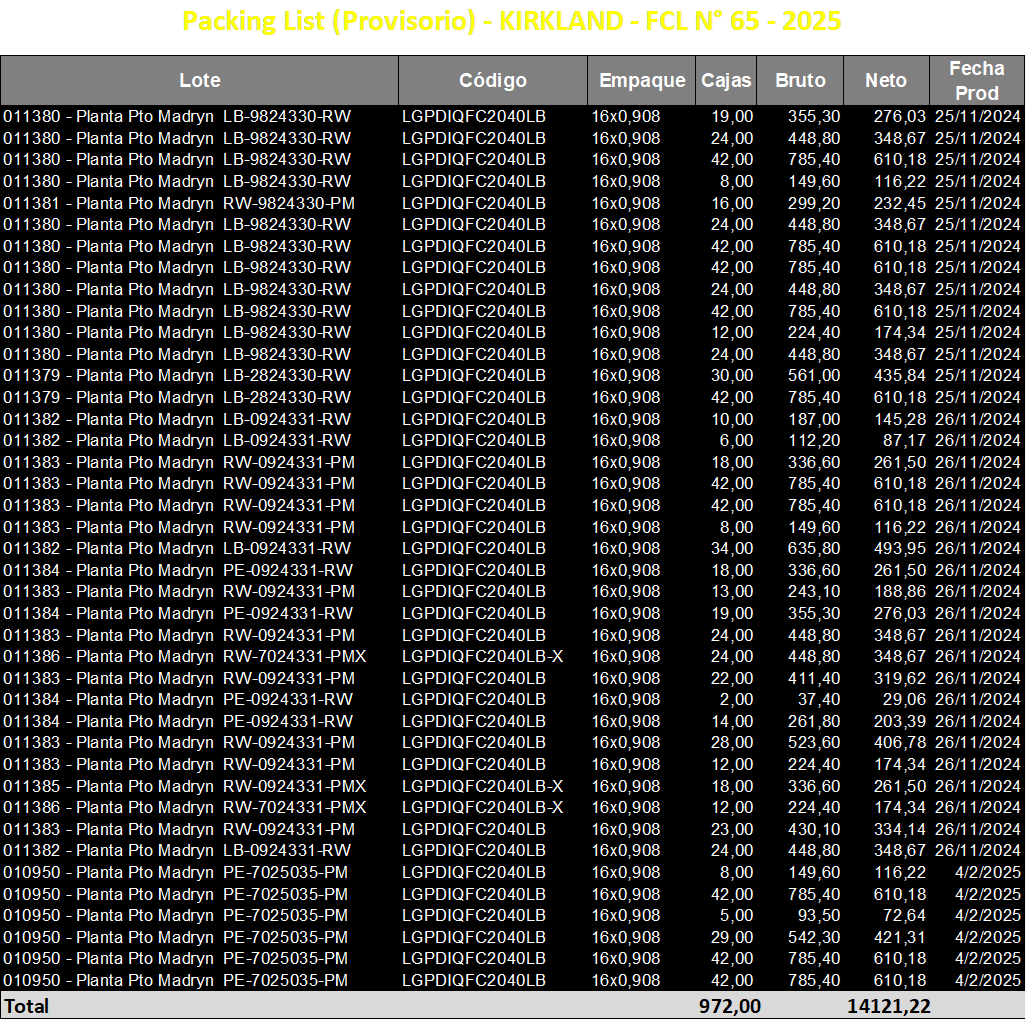Select the Packing List title text
Image resolution: width=1026 pixels, height=1020 pixels.
coord(512,21)
